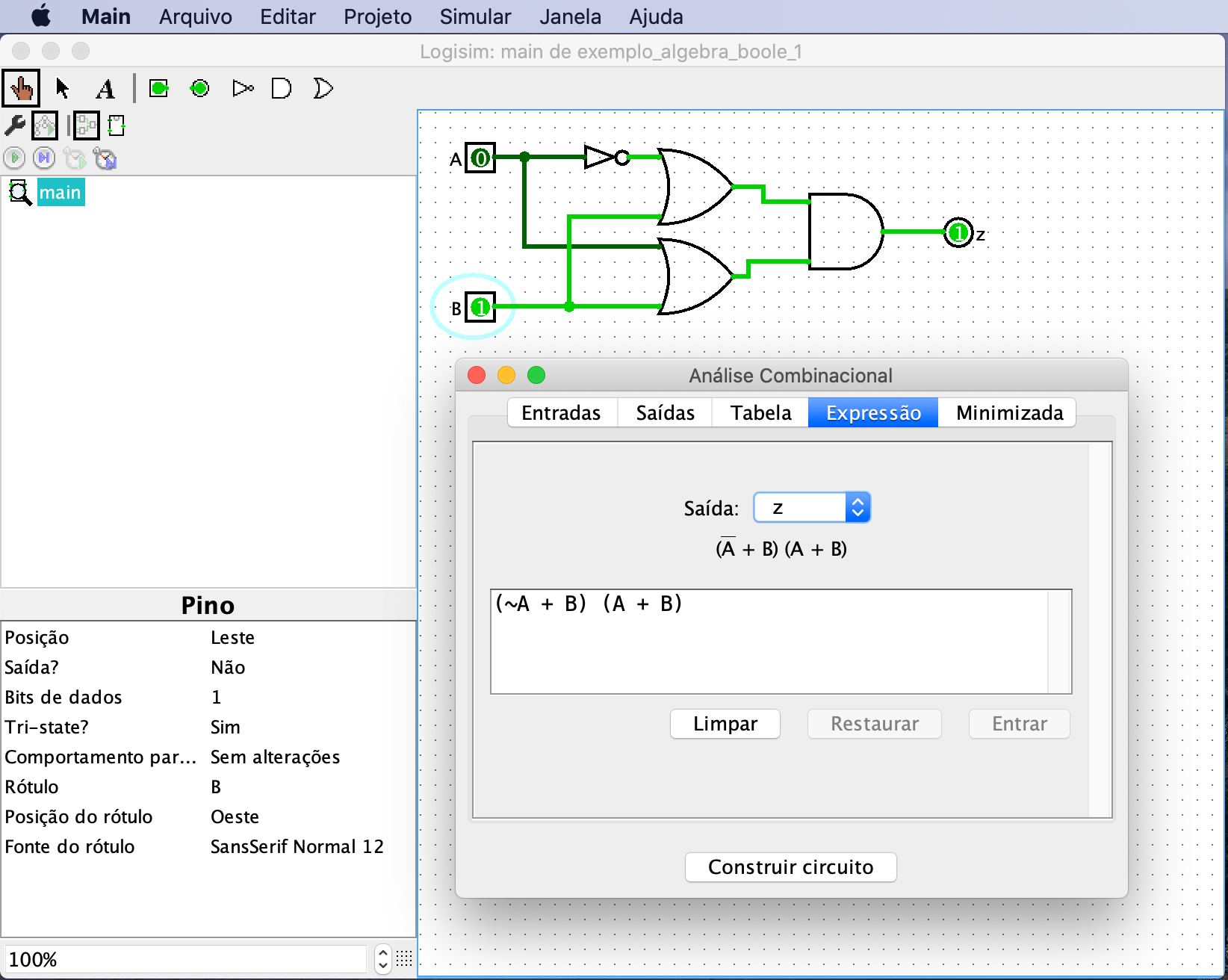Click the NOT gate in circuit
The width and height of the screenshot is (1228, 980).
point(606,157)
